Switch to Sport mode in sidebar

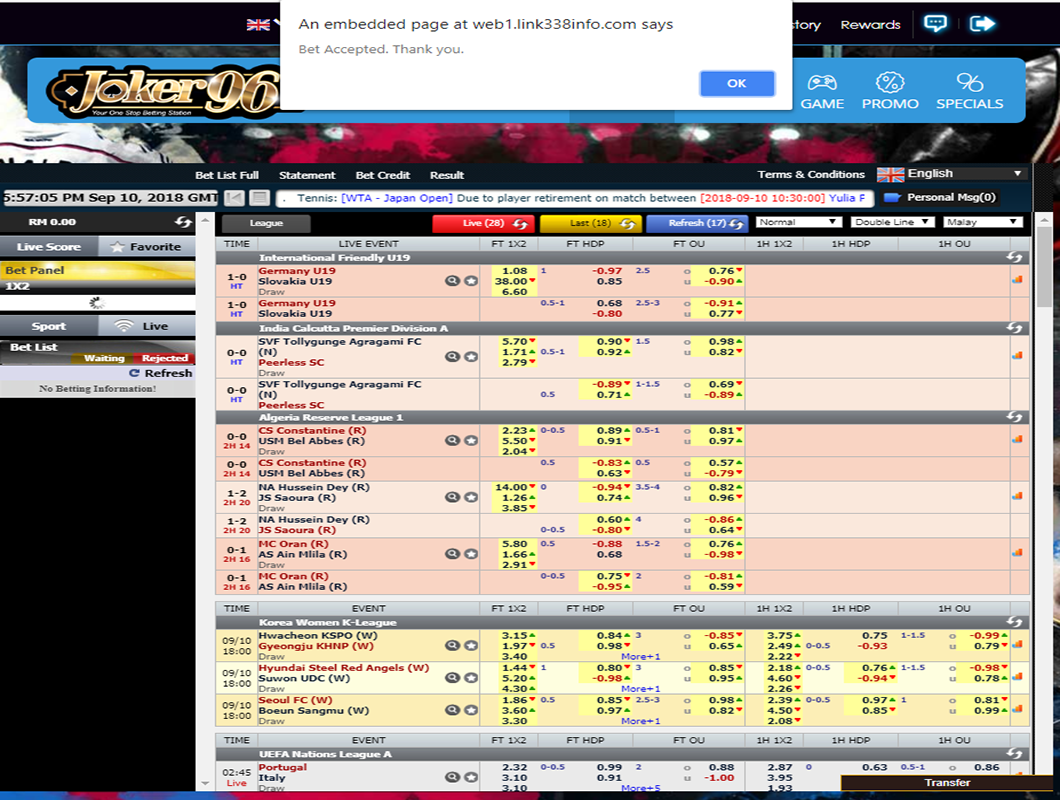(x=48, y=326)
